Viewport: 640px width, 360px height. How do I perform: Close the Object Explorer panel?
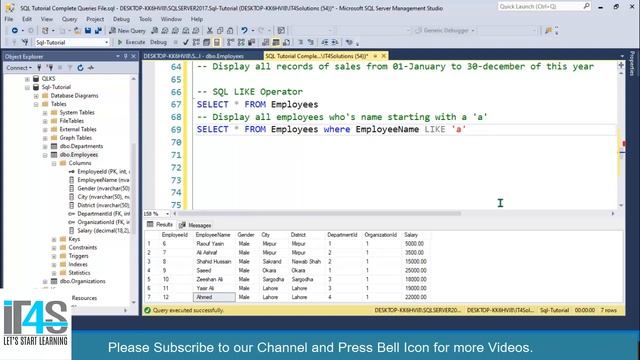point(133,56)
